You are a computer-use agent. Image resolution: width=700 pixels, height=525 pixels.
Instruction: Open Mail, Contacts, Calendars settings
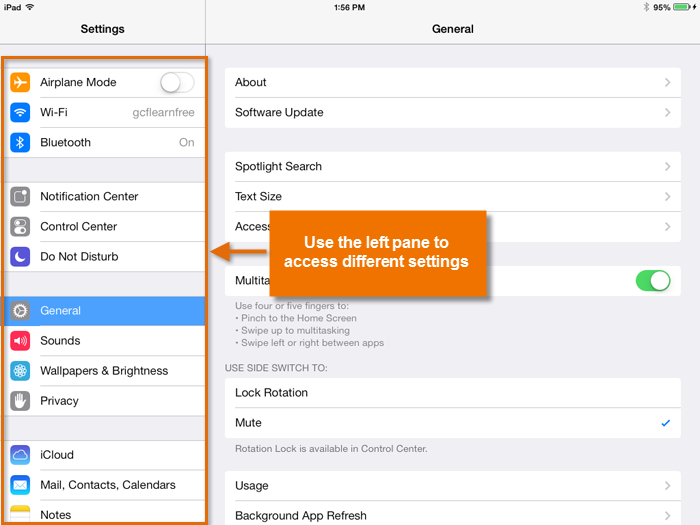tap(105, 485)
